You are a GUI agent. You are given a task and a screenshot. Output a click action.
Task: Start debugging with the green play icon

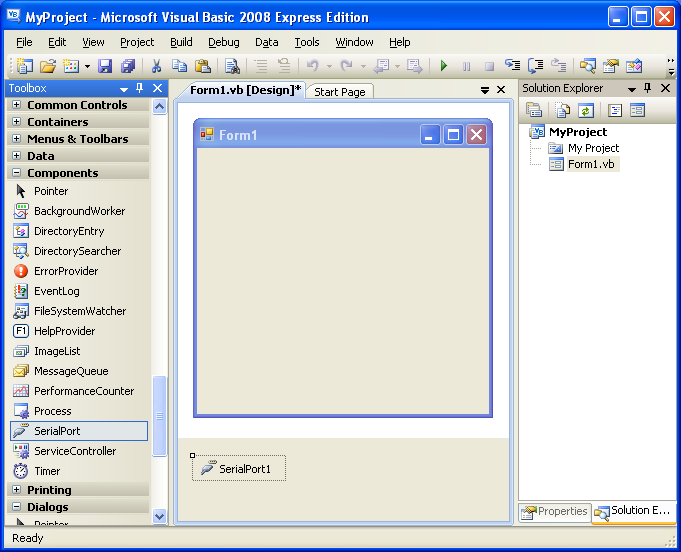point(443,66)
